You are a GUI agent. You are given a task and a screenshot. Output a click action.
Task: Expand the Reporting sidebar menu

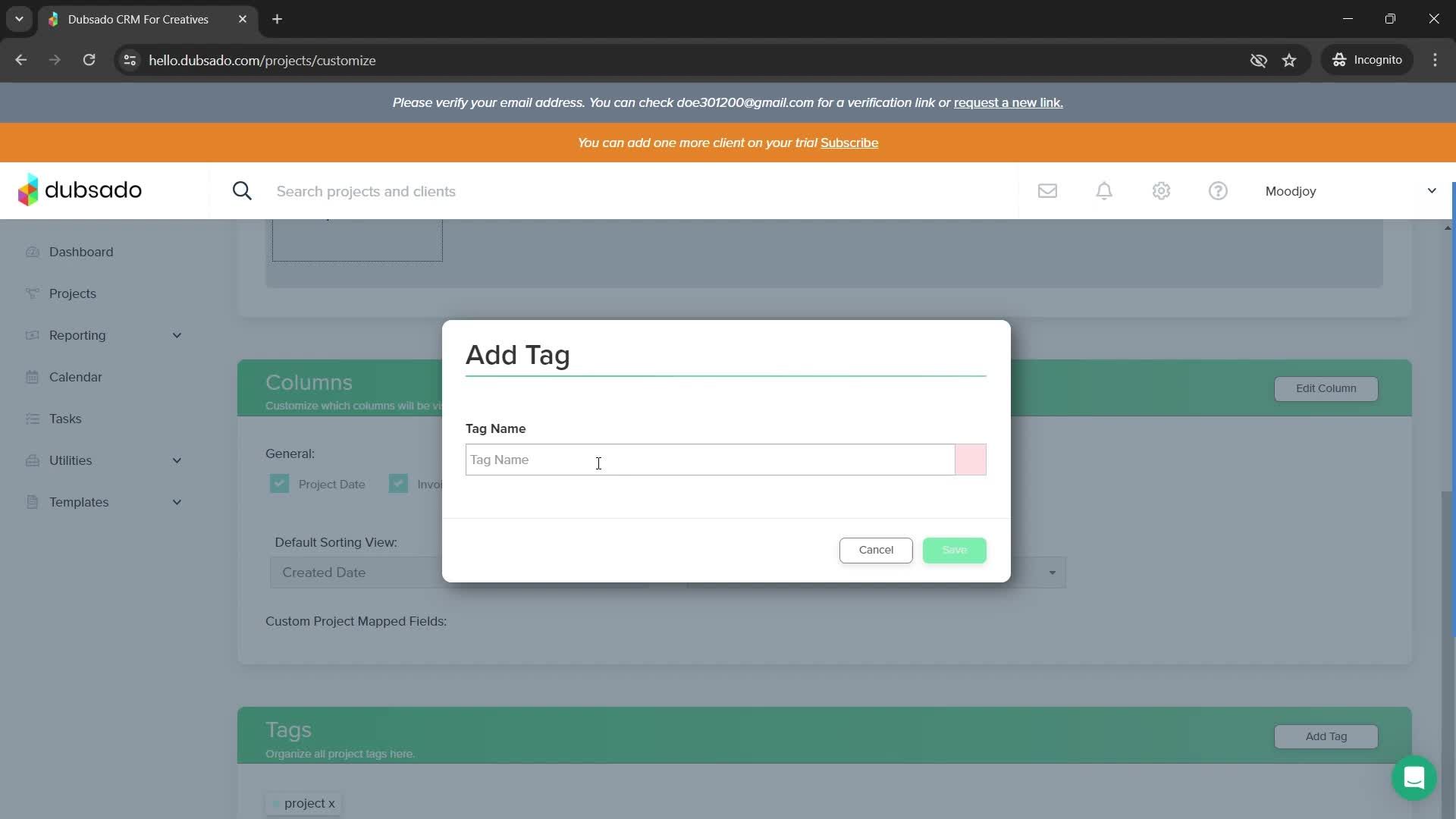coord(177,335)
